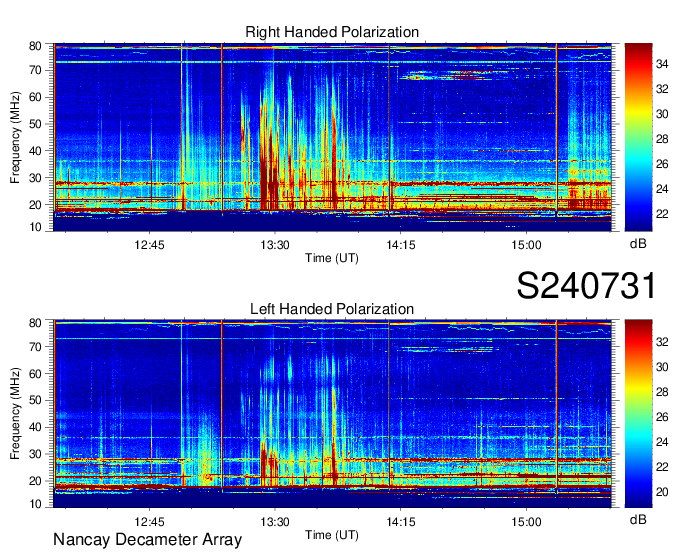Image resolution: width=680 pixels, height=552 pixels.
Task: Click Time (UT) label under lower panel
Action: 332,535
